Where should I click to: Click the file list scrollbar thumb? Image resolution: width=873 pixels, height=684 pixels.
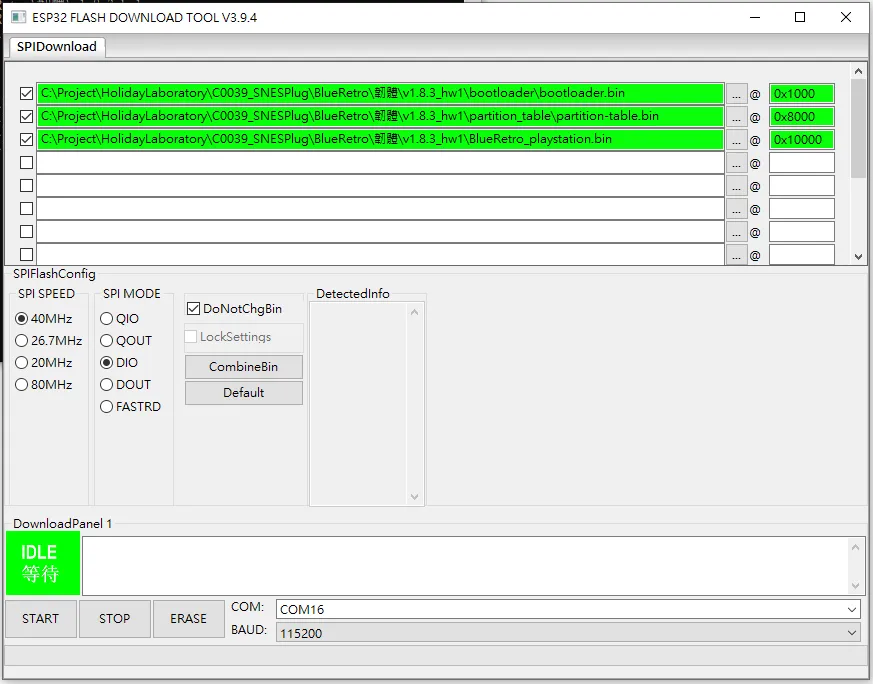pyautogui.click(x=858, y=129)
